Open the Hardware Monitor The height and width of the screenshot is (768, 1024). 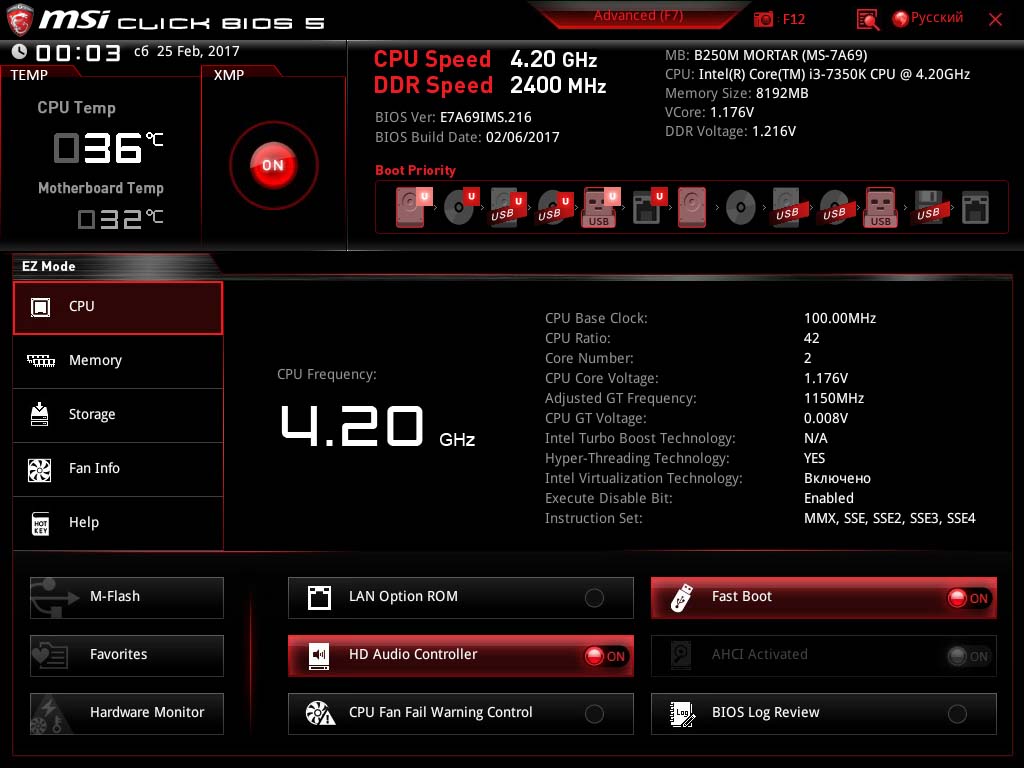coord(127,714)
